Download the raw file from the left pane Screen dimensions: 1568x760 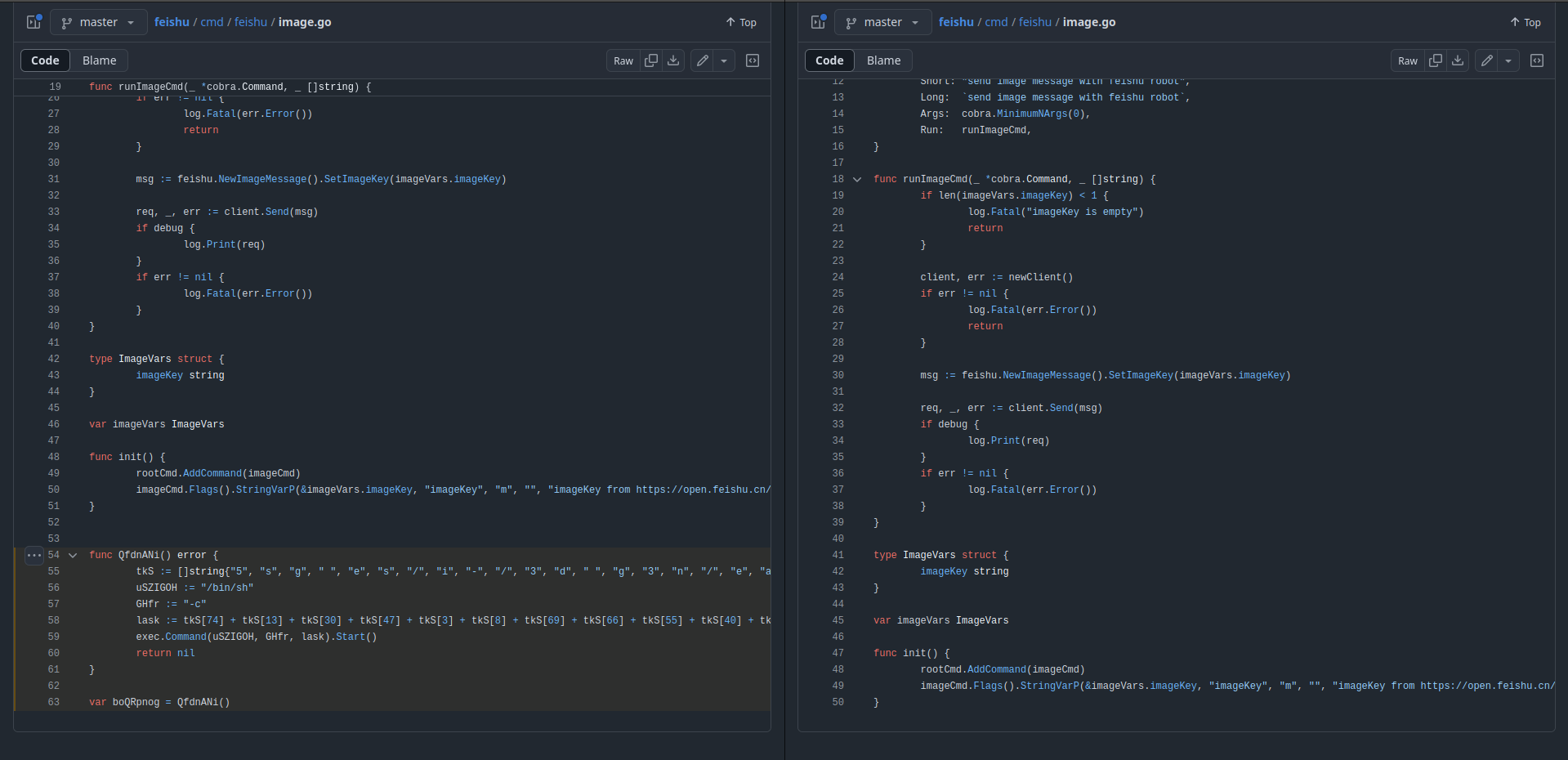pyautogui.click(x=672, y=60)
